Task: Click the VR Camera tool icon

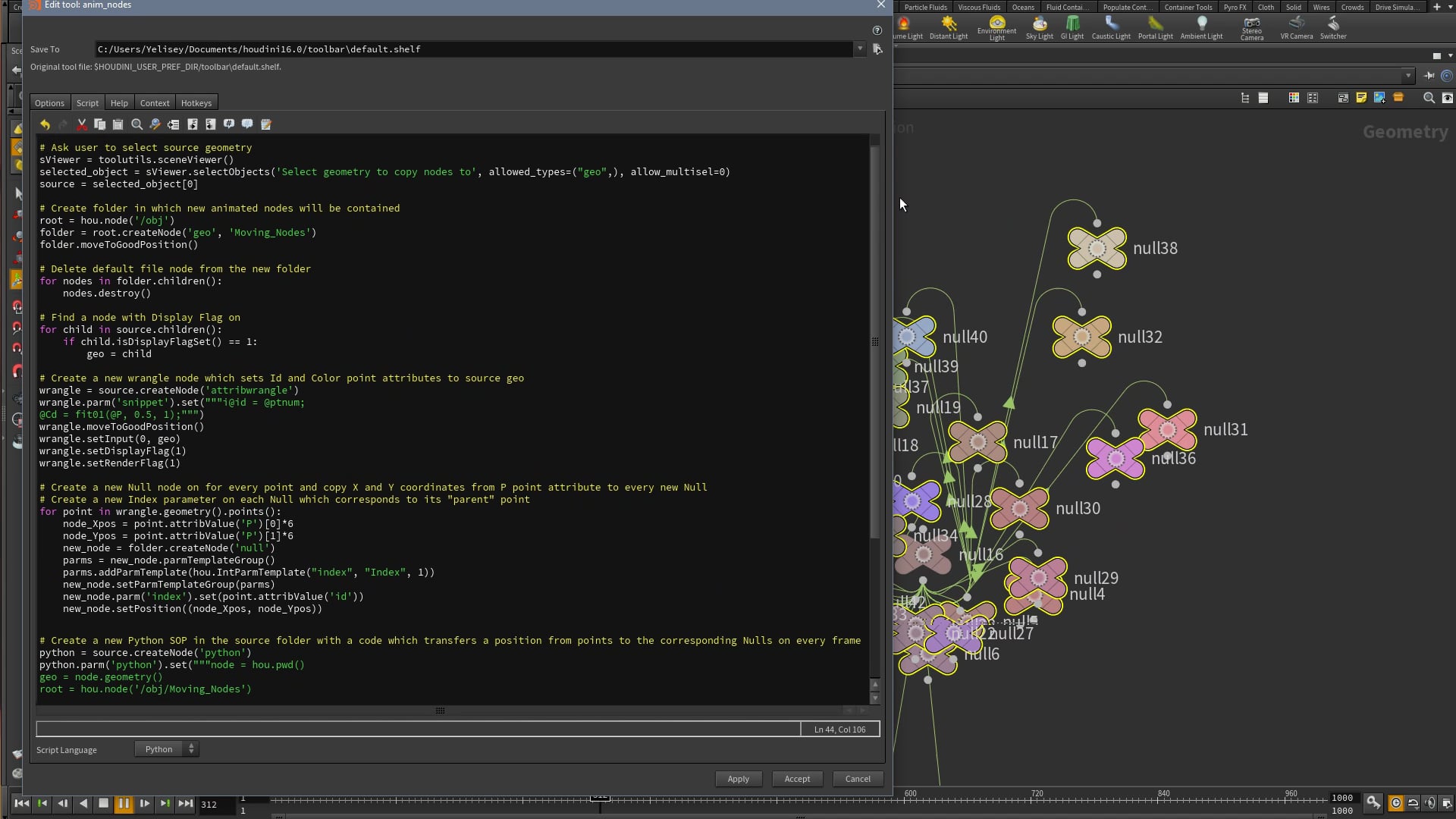Action: tap(1295, 22)
